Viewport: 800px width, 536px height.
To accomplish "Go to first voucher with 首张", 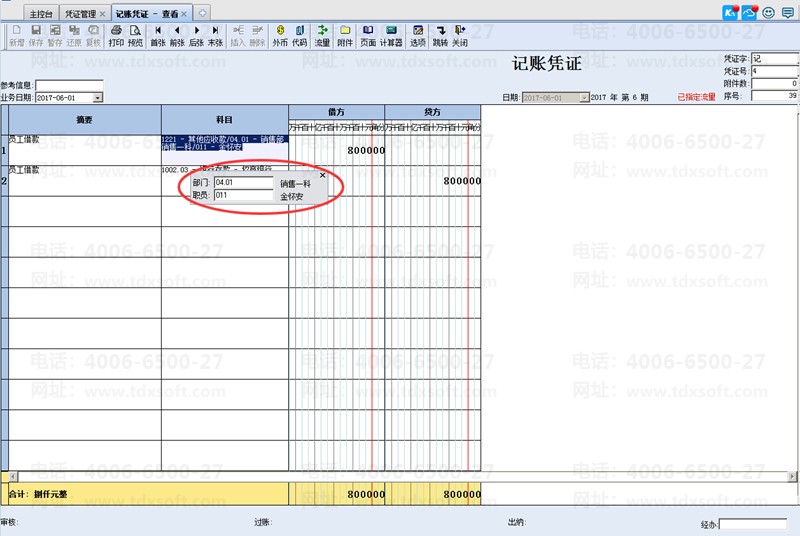I will (158, 36).
